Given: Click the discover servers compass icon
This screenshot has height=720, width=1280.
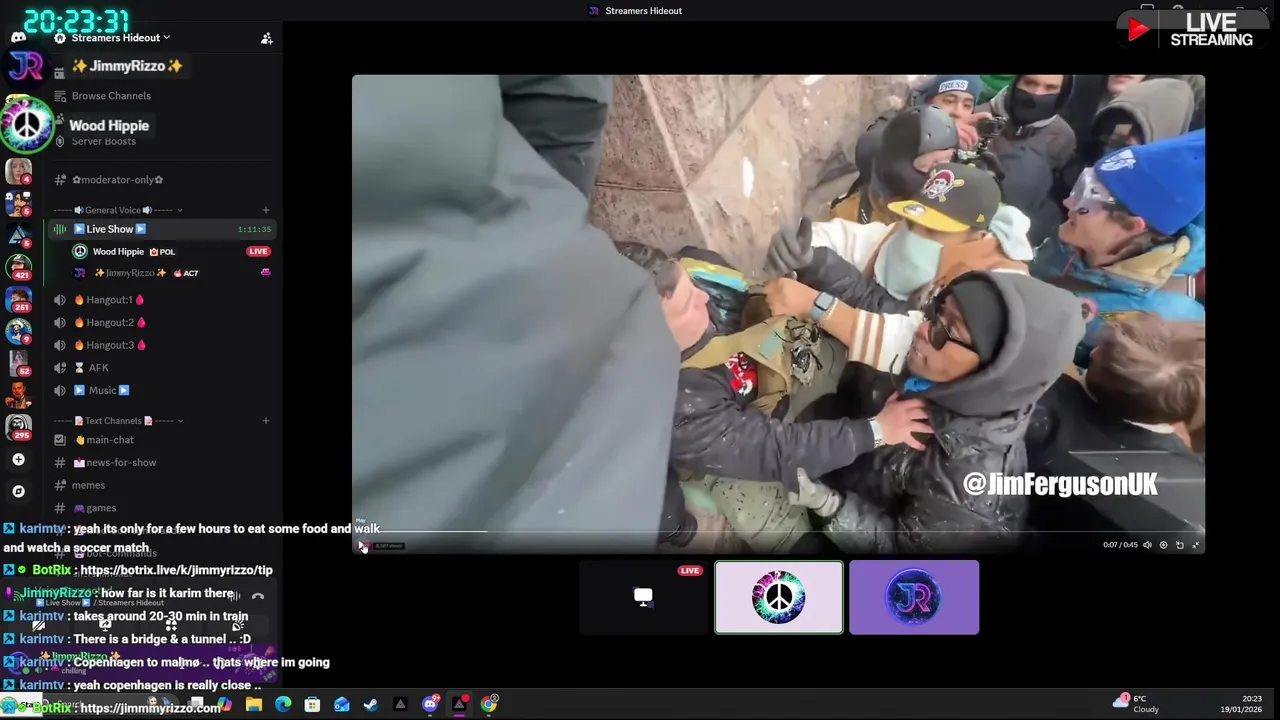Looking at the screenshot, I should (x=18, y=491).
